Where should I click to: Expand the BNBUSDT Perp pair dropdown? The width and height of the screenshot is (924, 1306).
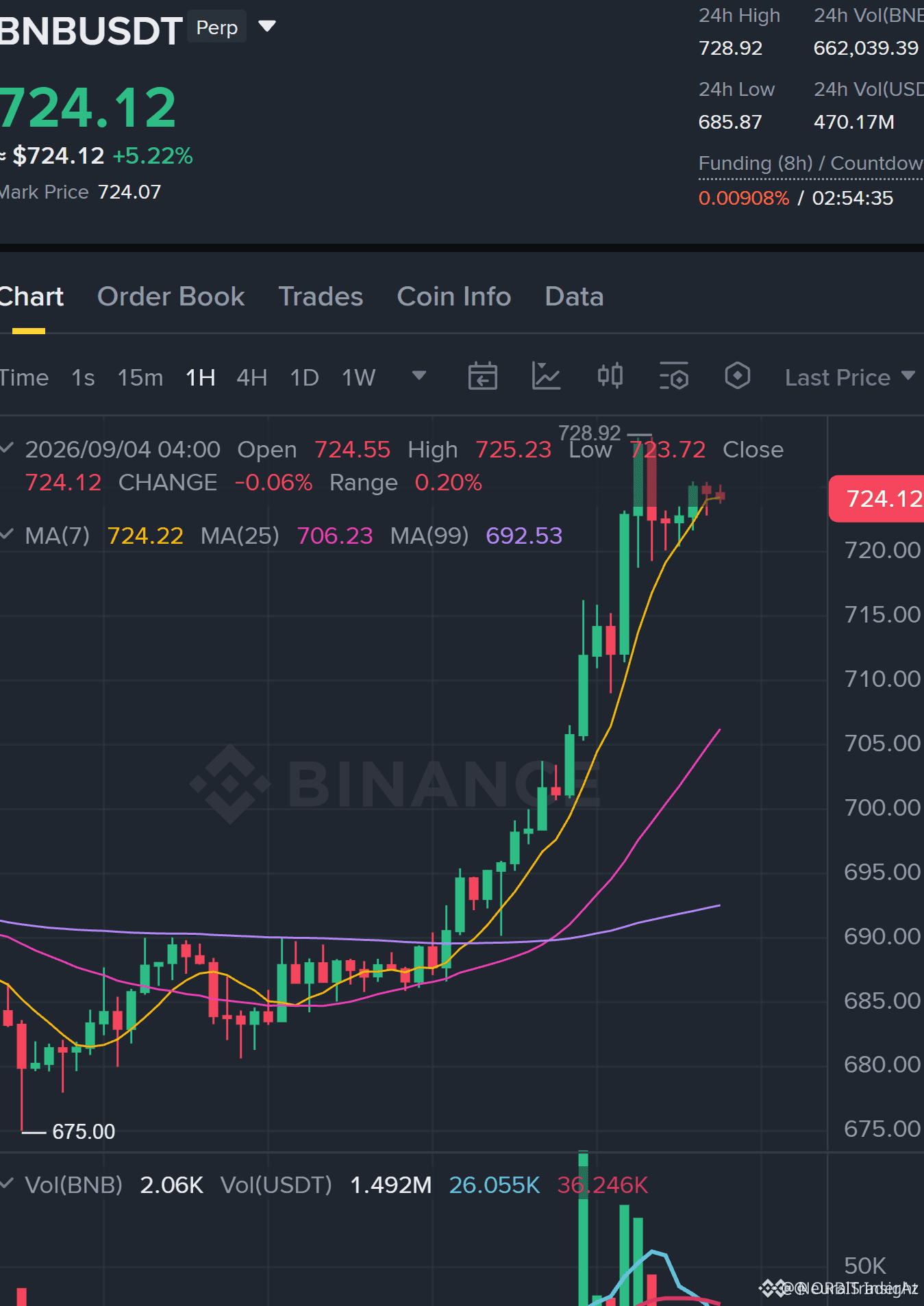point(267,27)
